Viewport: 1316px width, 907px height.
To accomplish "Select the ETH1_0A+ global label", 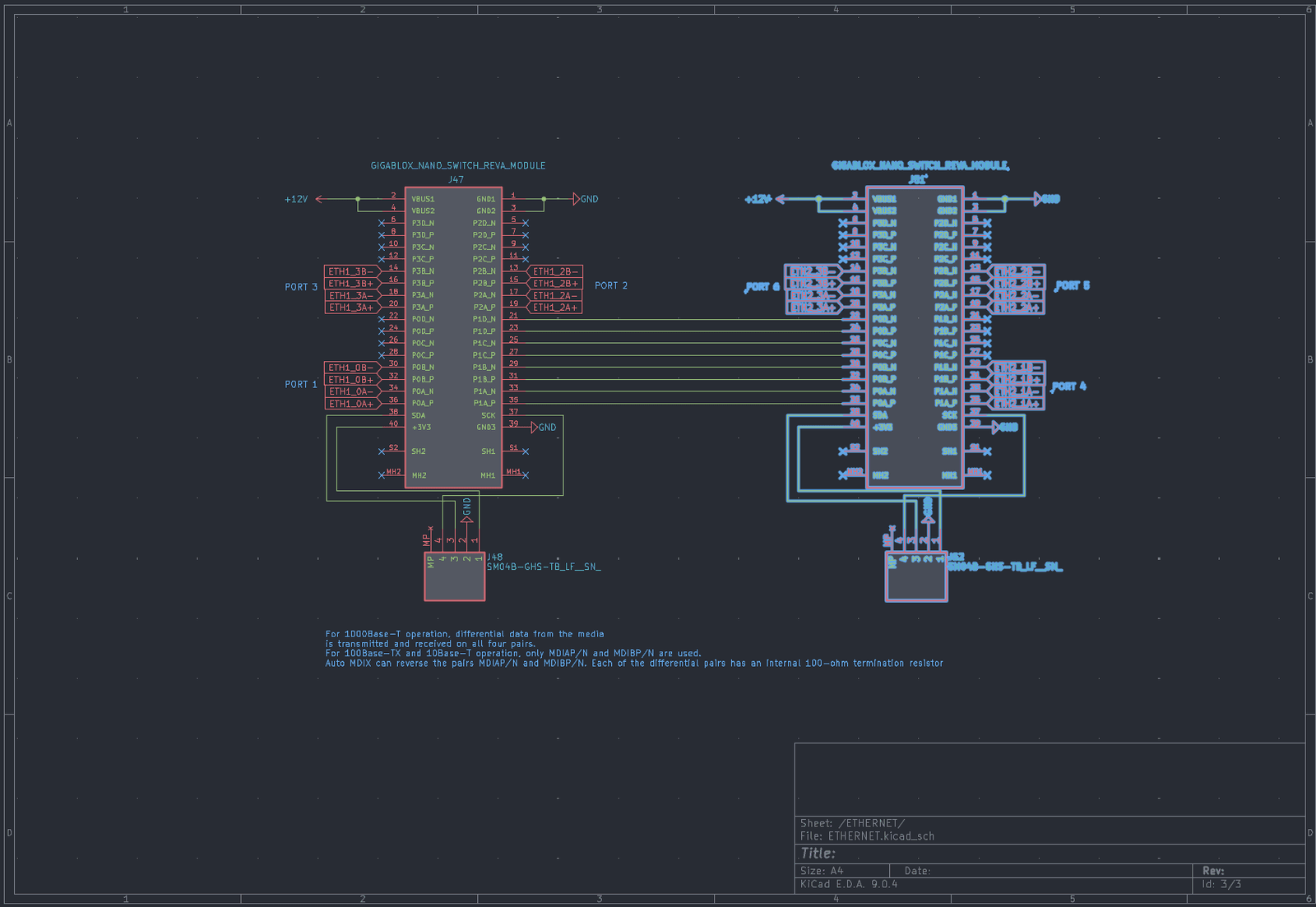I will [x=354, y=404].
